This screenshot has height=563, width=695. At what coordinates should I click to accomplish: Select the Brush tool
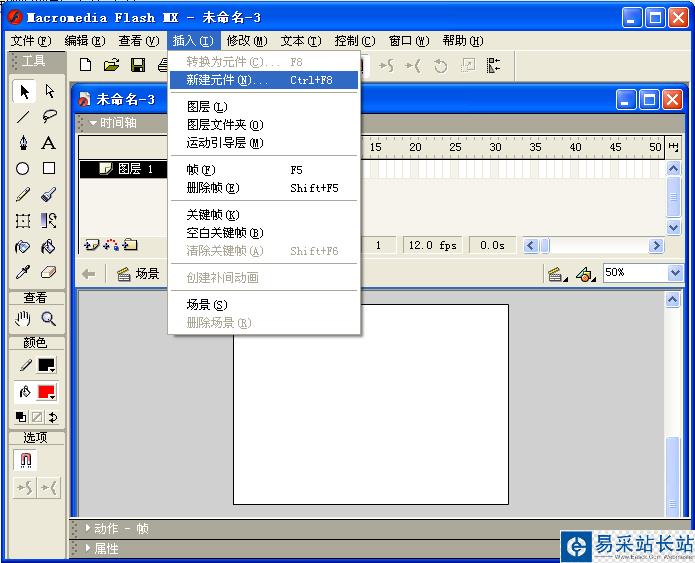tap(49, 194)
